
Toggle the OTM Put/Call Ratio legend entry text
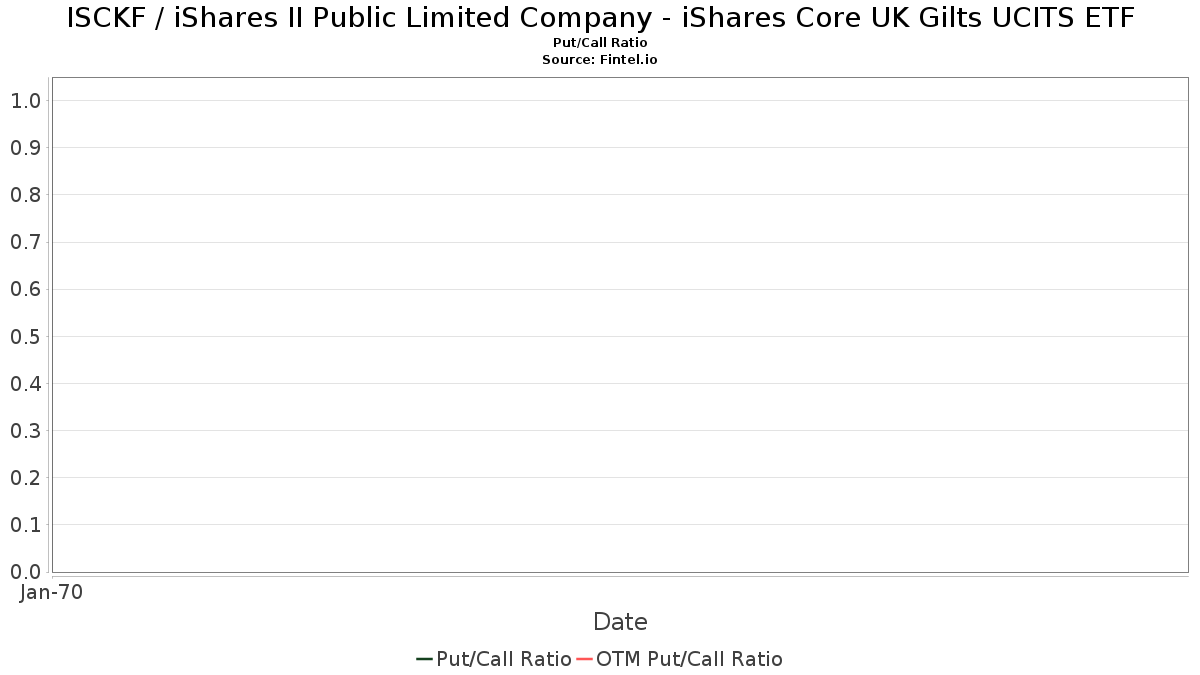pos(689,659)
